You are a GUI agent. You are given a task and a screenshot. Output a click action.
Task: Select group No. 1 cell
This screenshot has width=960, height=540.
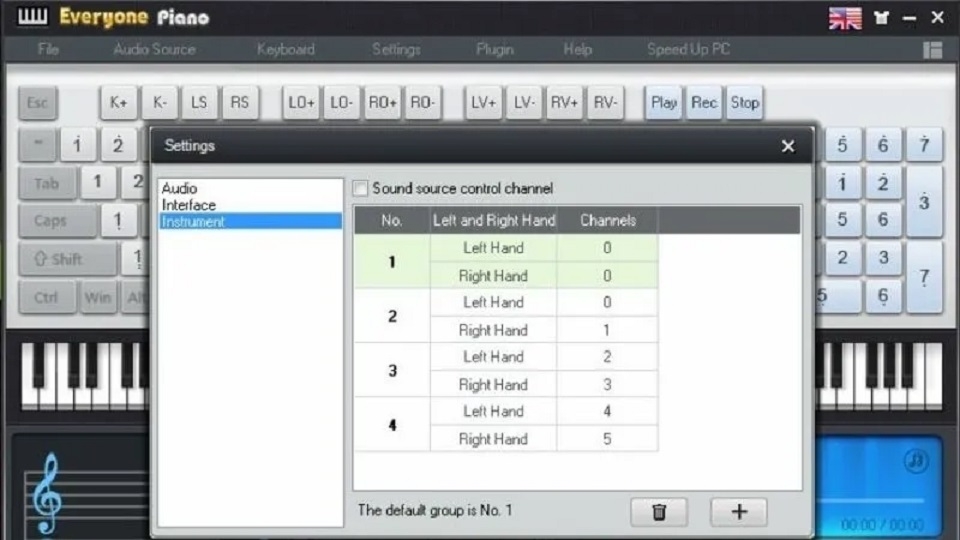coord(392,261)
